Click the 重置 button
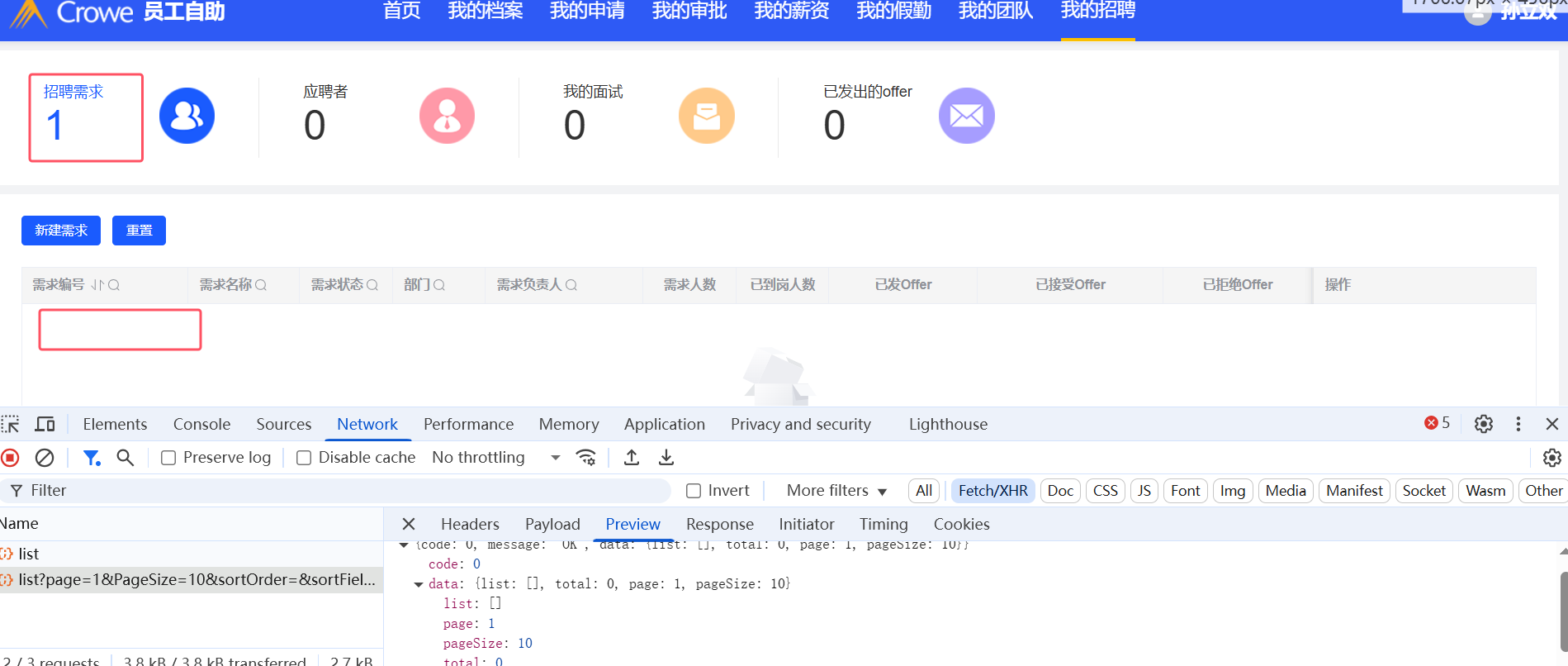 click(x=139, y=231)
